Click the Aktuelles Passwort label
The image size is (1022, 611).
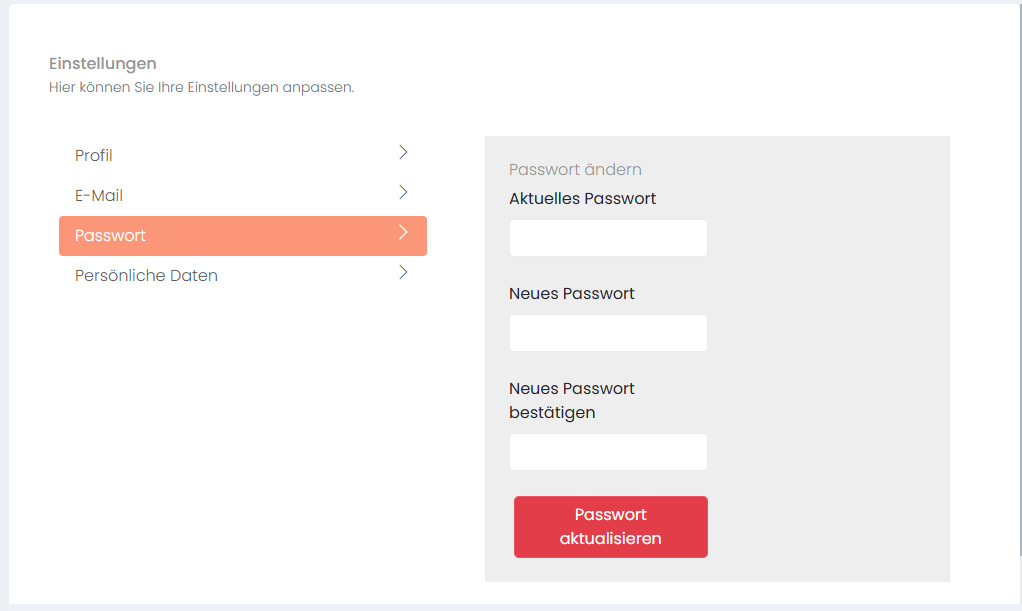pos(582,199)
